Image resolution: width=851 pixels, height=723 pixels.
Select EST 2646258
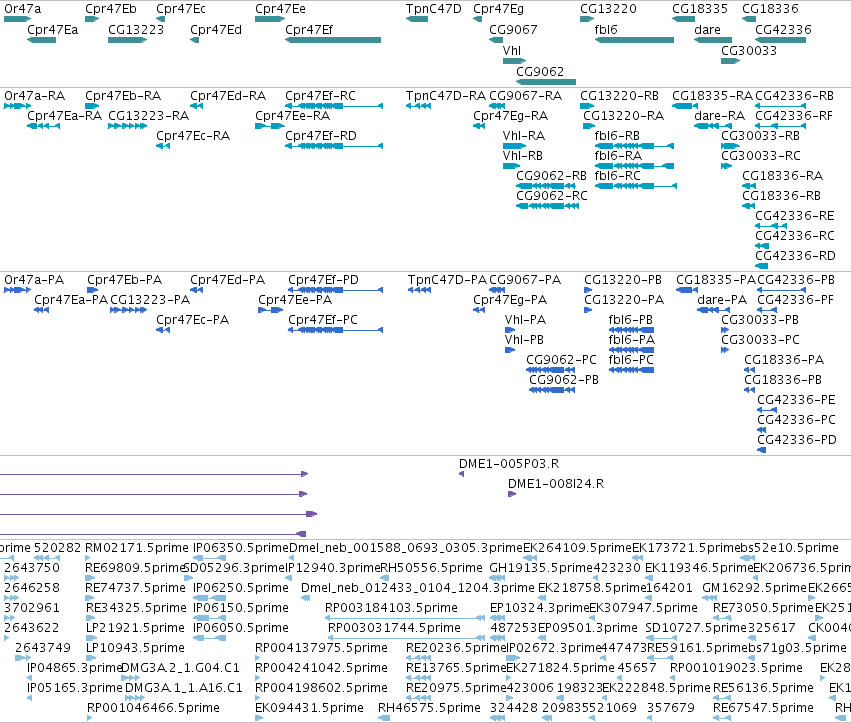pyautogui.click(x=11, y=598)
